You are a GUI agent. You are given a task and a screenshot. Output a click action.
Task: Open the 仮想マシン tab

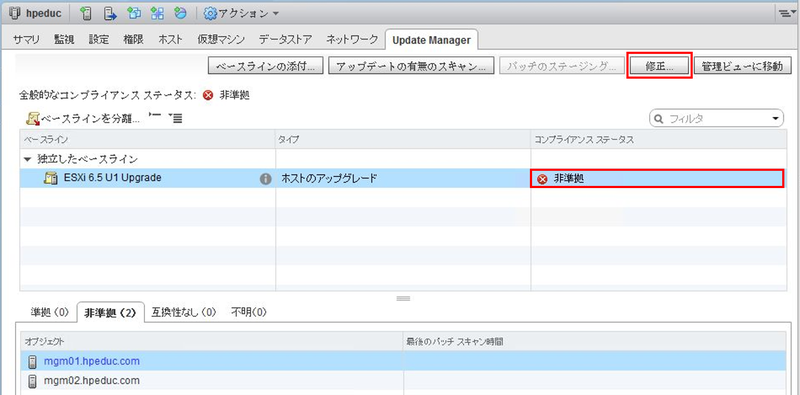click(x=221, y=39)
